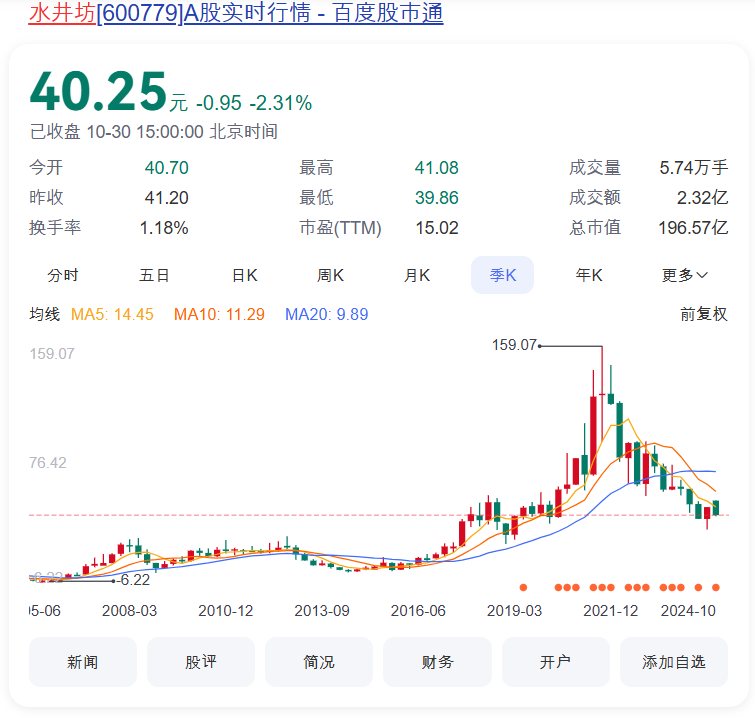Click the 成交额 value 2.32亿
Viewport: 755px width, 718px height.
[703, 197]
